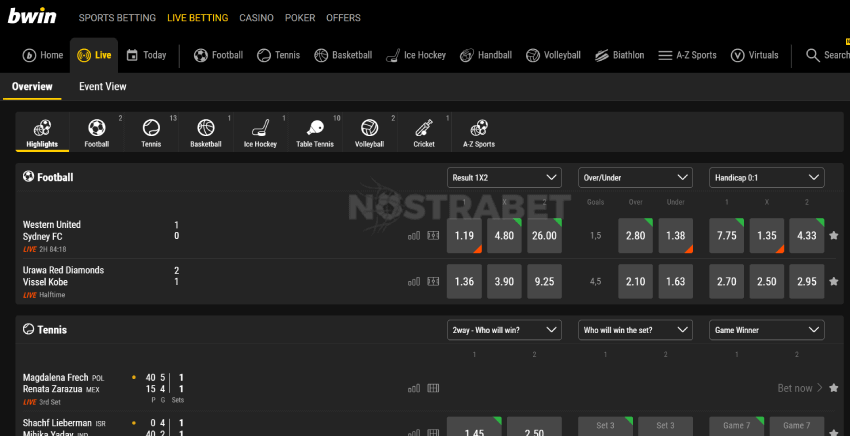
Task: Open Offers page
Action: click(x=343, y=18)
